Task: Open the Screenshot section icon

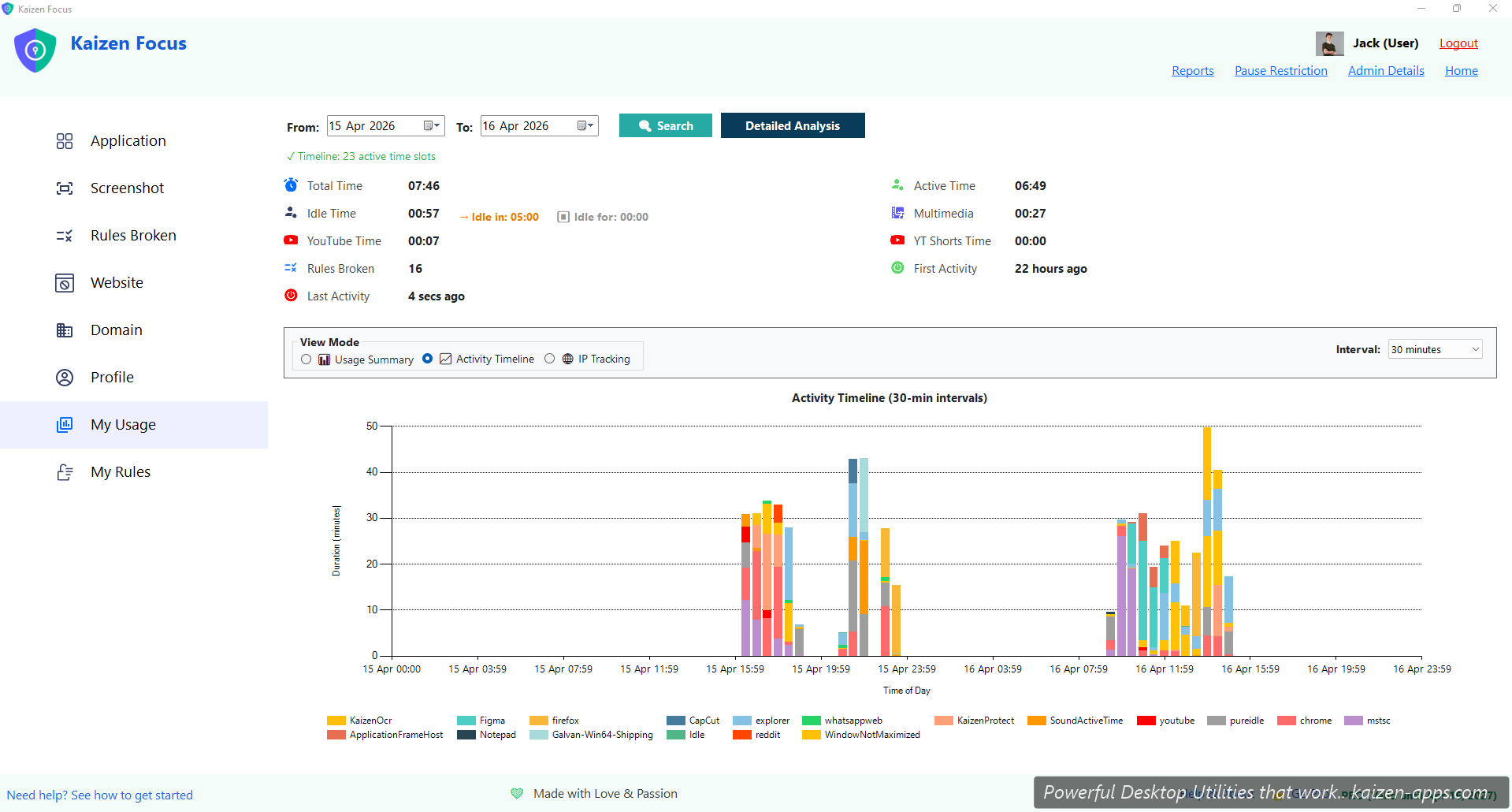Action: [65, 188]
